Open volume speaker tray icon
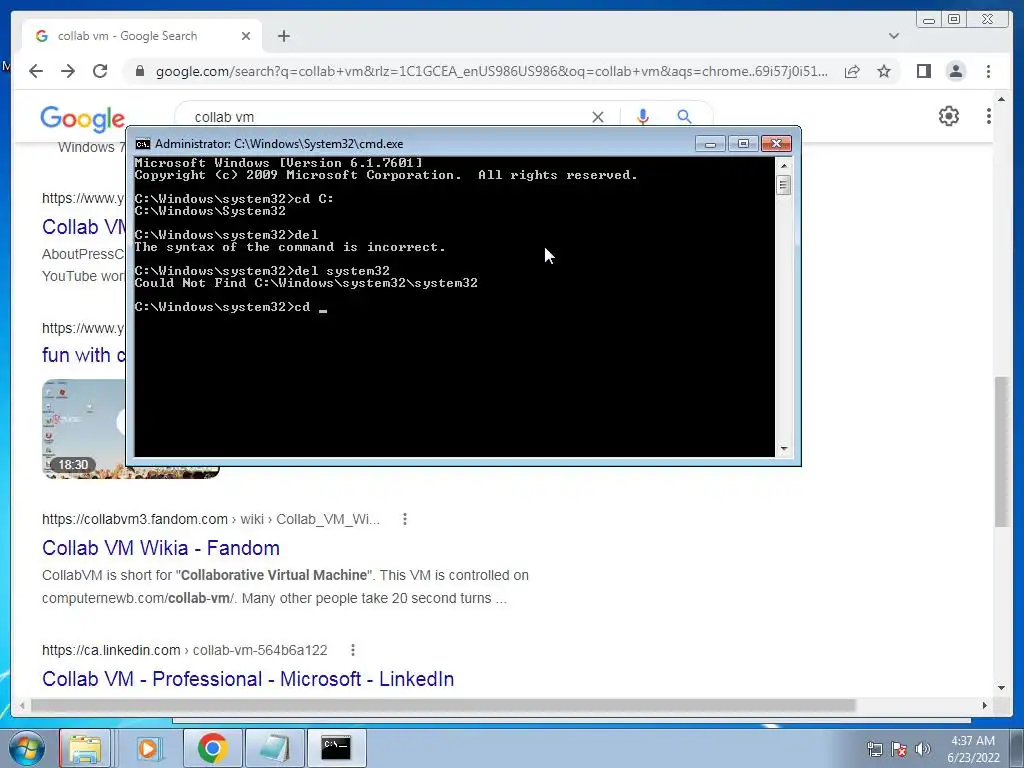This screenshot has width=1024, height=768. pyautogui.click(x=923, y=750)
